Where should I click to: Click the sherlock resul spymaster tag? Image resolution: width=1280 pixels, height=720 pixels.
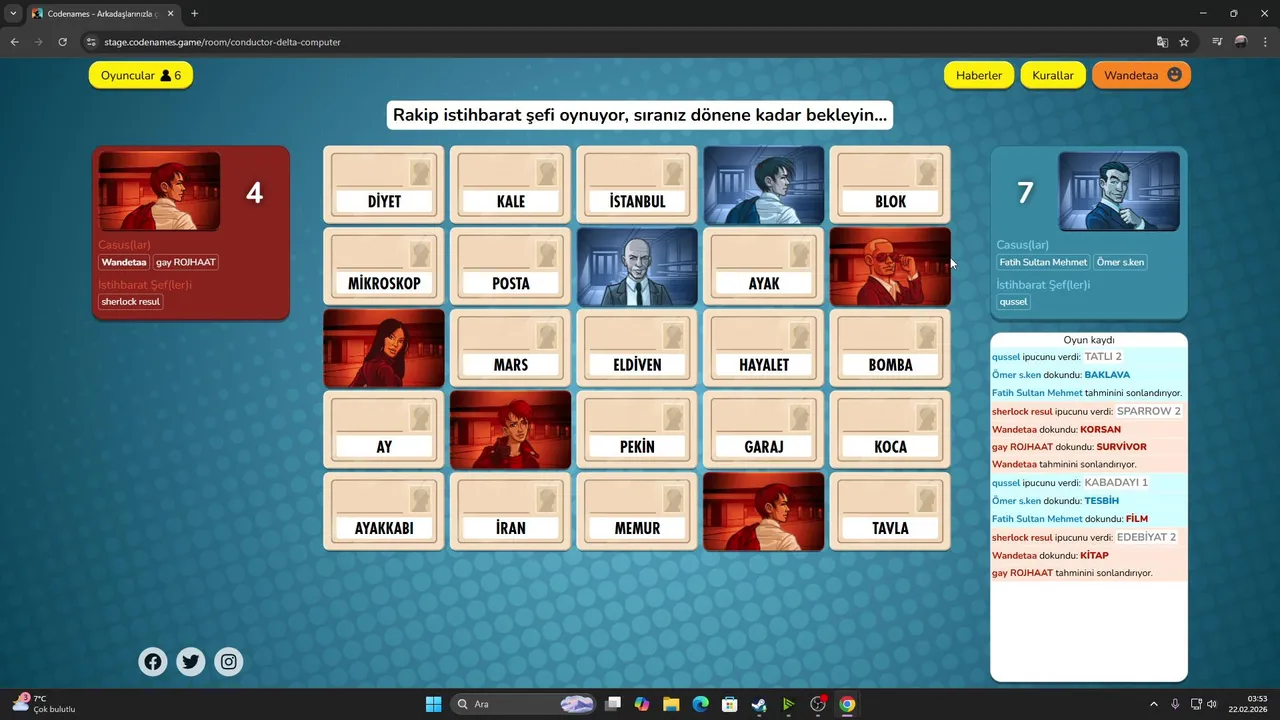tap(131, 301)
